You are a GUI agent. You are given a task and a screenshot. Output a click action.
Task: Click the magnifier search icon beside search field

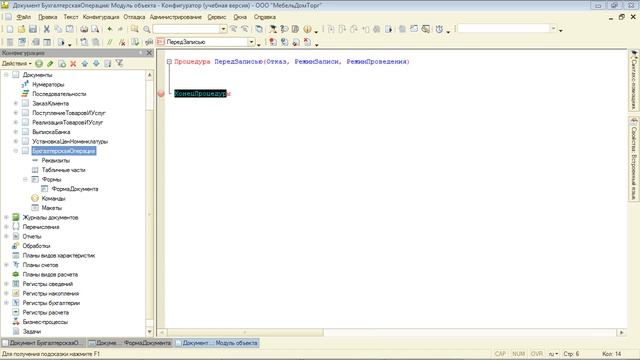tap(147, 29)
